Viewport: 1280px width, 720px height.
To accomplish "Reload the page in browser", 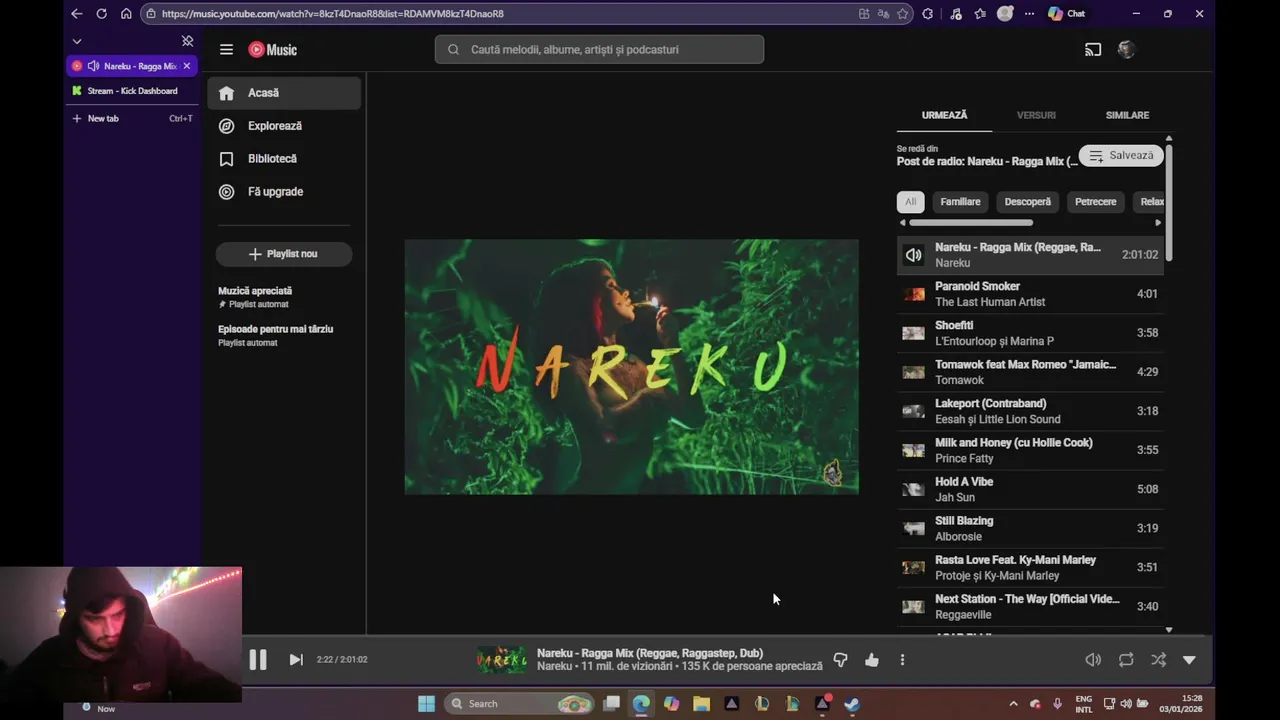I will [101, 14].
